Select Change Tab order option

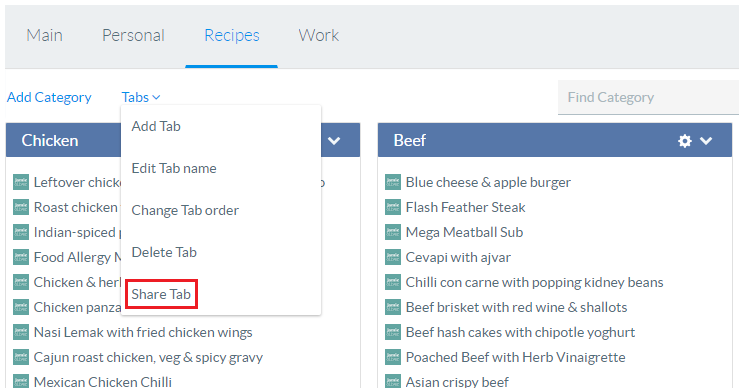coord(185,210)
